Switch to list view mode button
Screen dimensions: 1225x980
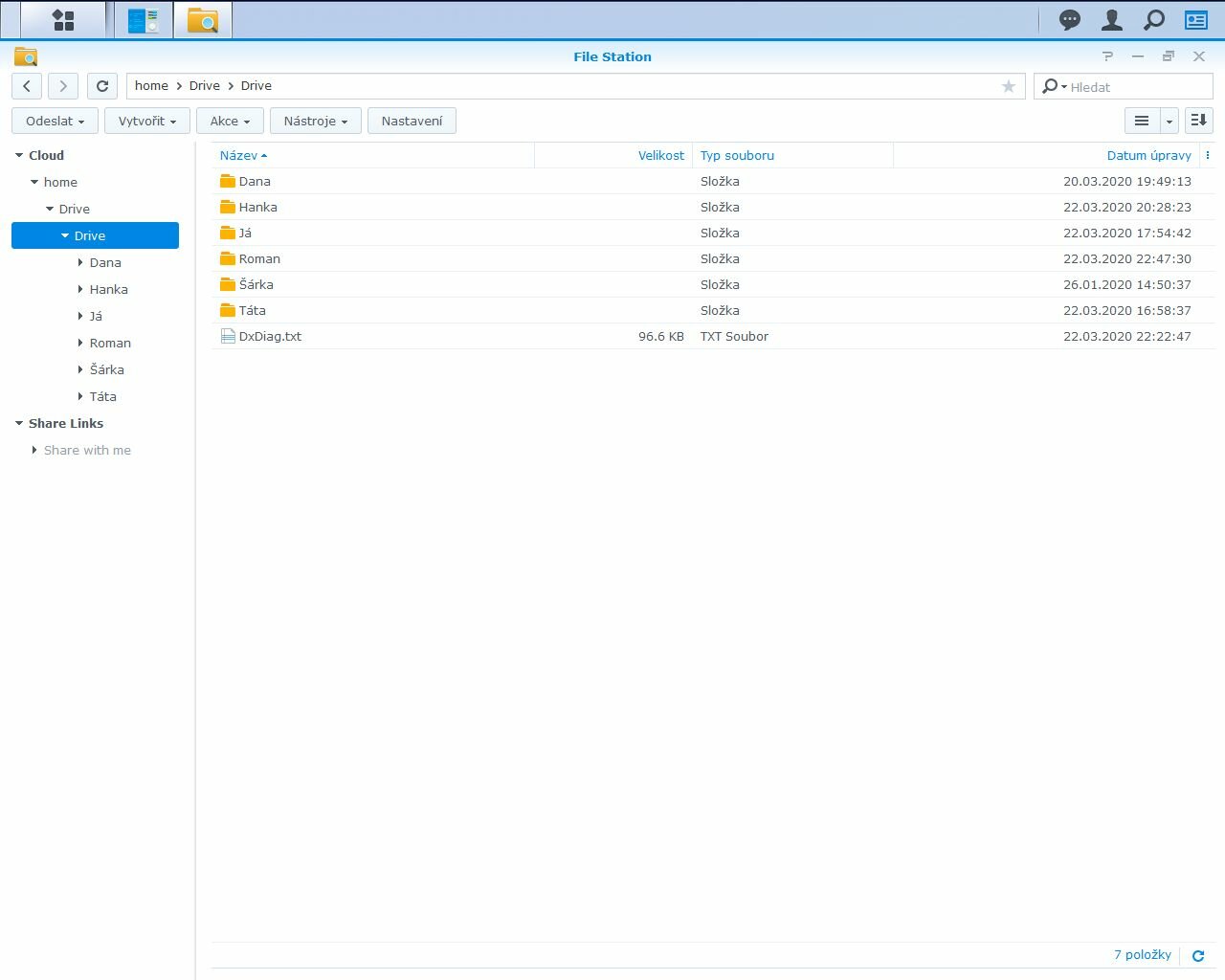click(1141, 121)
